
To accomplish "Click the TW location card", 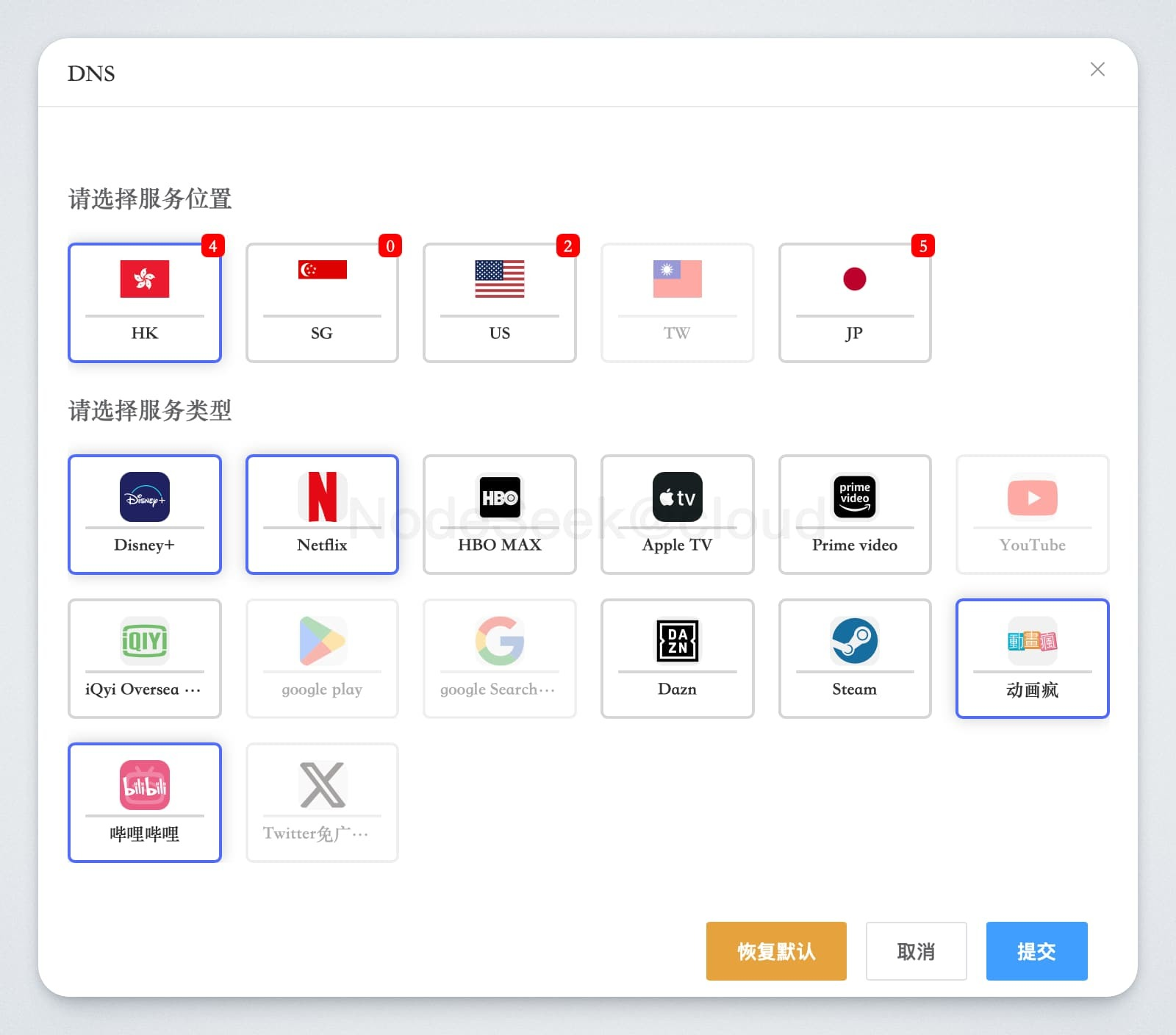I will pos(677,302).
